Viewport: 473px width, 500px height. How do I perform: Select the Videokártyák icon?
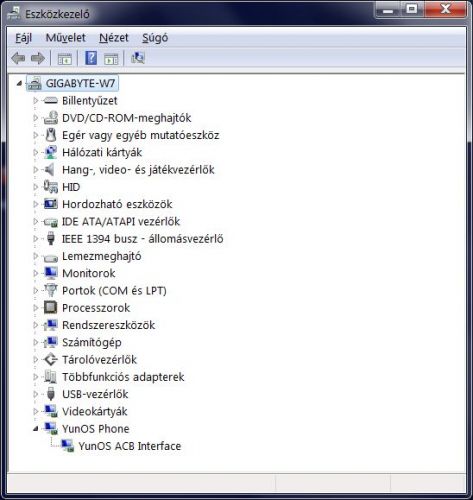51,411
